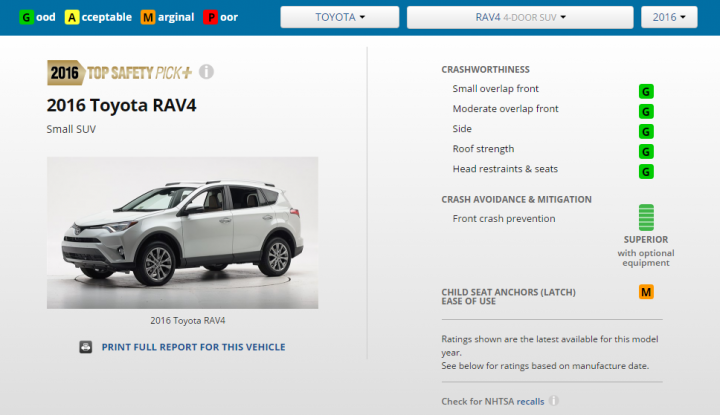
Task: Click the red P Poor legend icon
Action: point(211,17)
